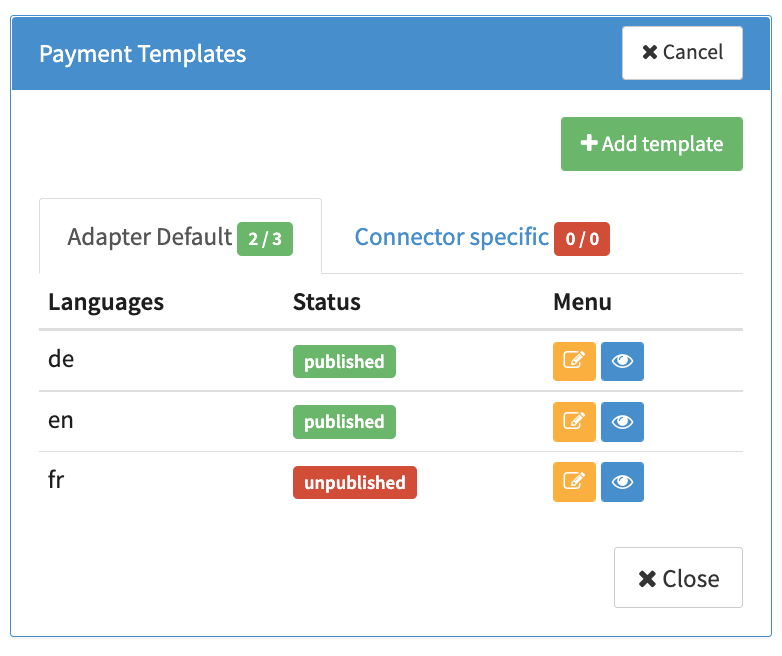782x656 pixels.
Task: Preview the en template with eye icon
Action: (622, 422)
